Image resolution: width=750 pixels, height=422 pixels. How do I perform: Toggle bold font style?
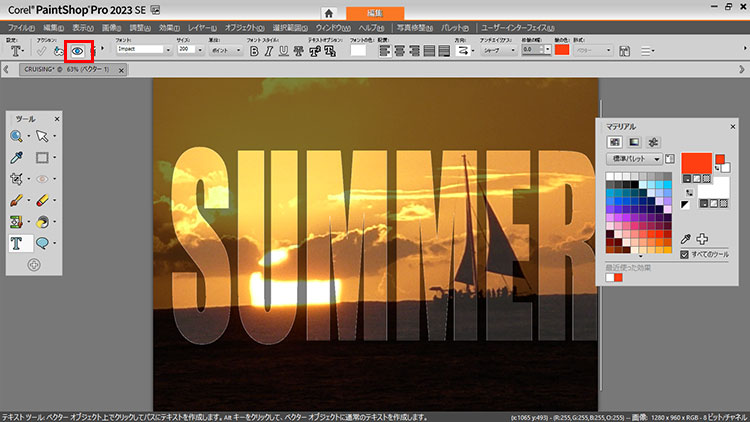[x=254, y=49]
